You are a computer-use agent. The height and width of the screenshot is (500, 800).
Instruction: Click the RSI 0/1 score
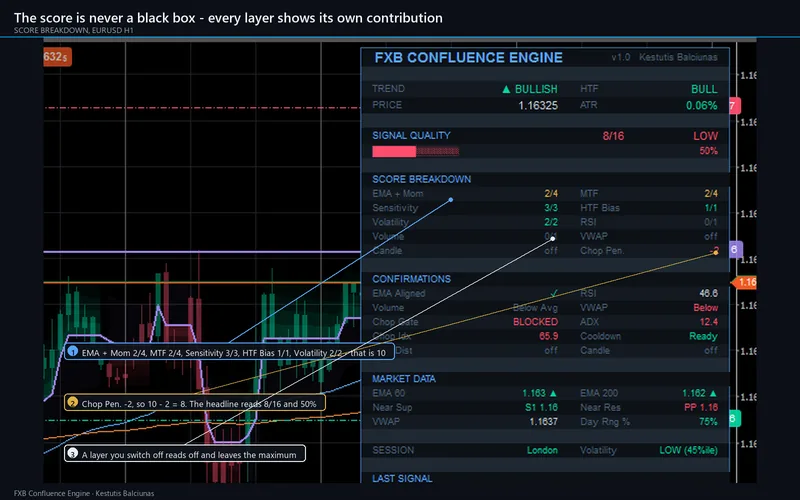(711, 222)
